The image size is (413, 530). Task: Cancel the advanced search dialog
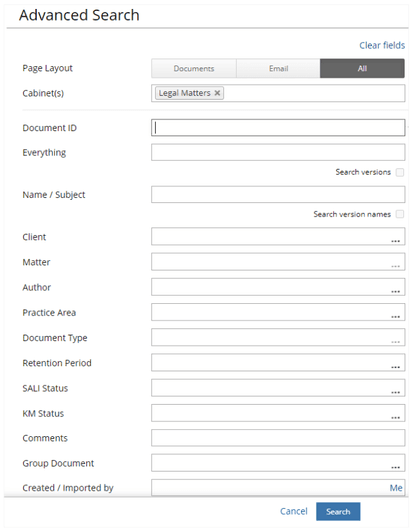[x=294, y=511]
